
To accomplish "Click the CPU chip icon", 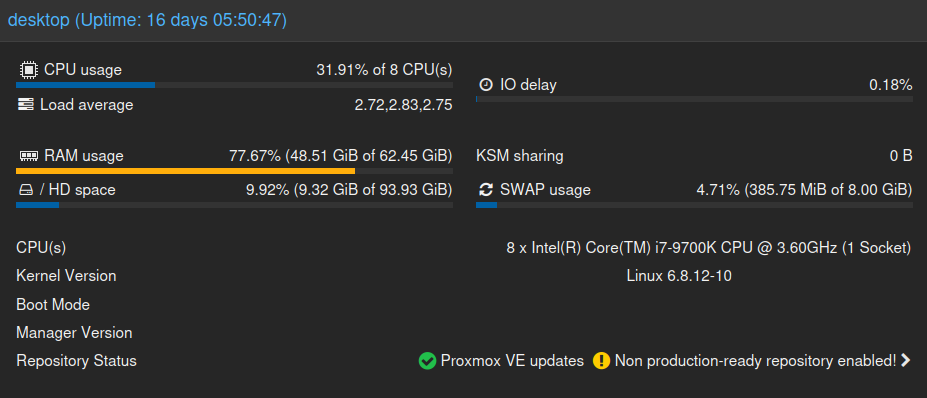I will 28,70.
